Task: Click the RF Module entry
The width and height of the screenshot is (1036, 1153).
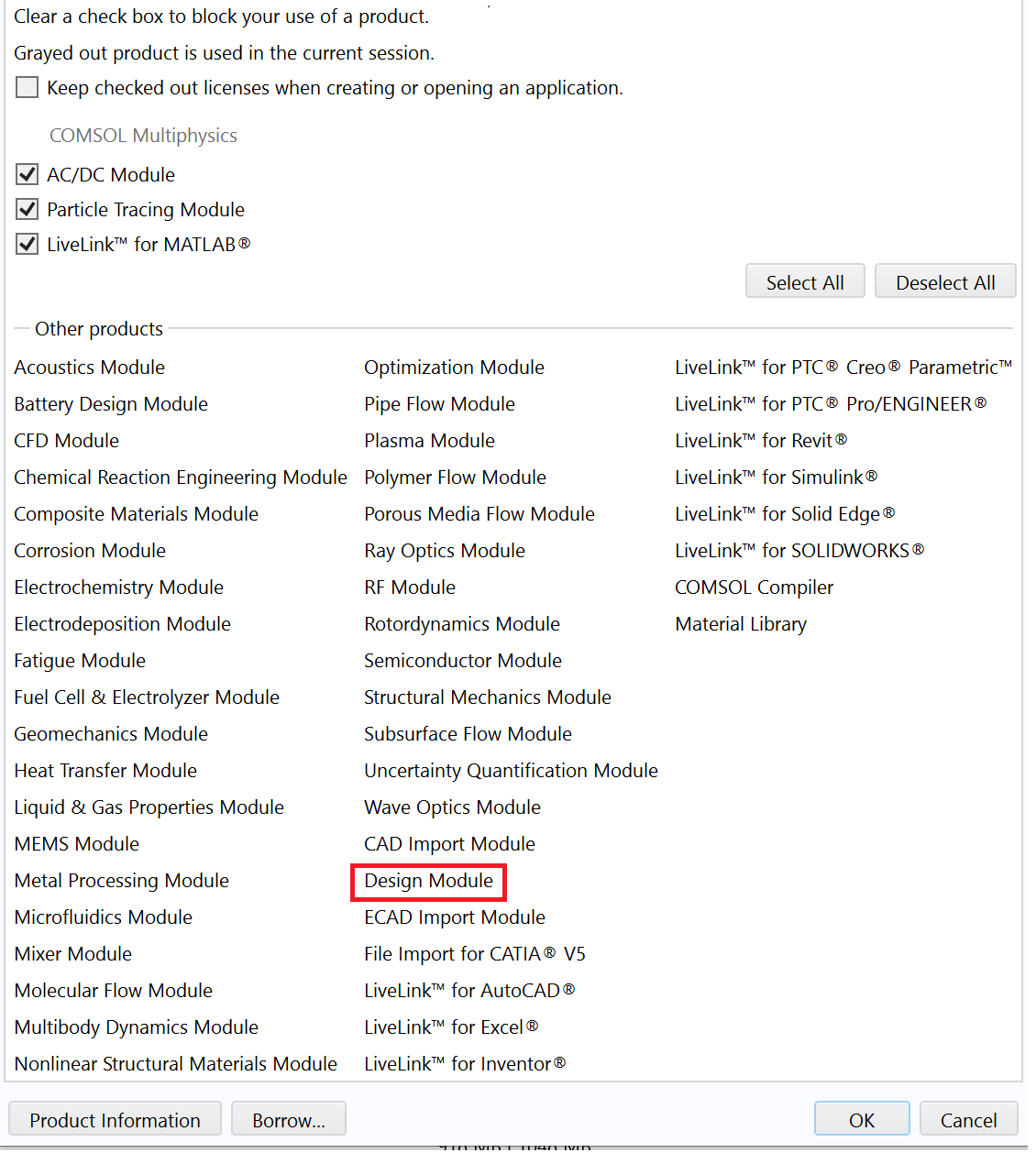Action: point(409,587)
